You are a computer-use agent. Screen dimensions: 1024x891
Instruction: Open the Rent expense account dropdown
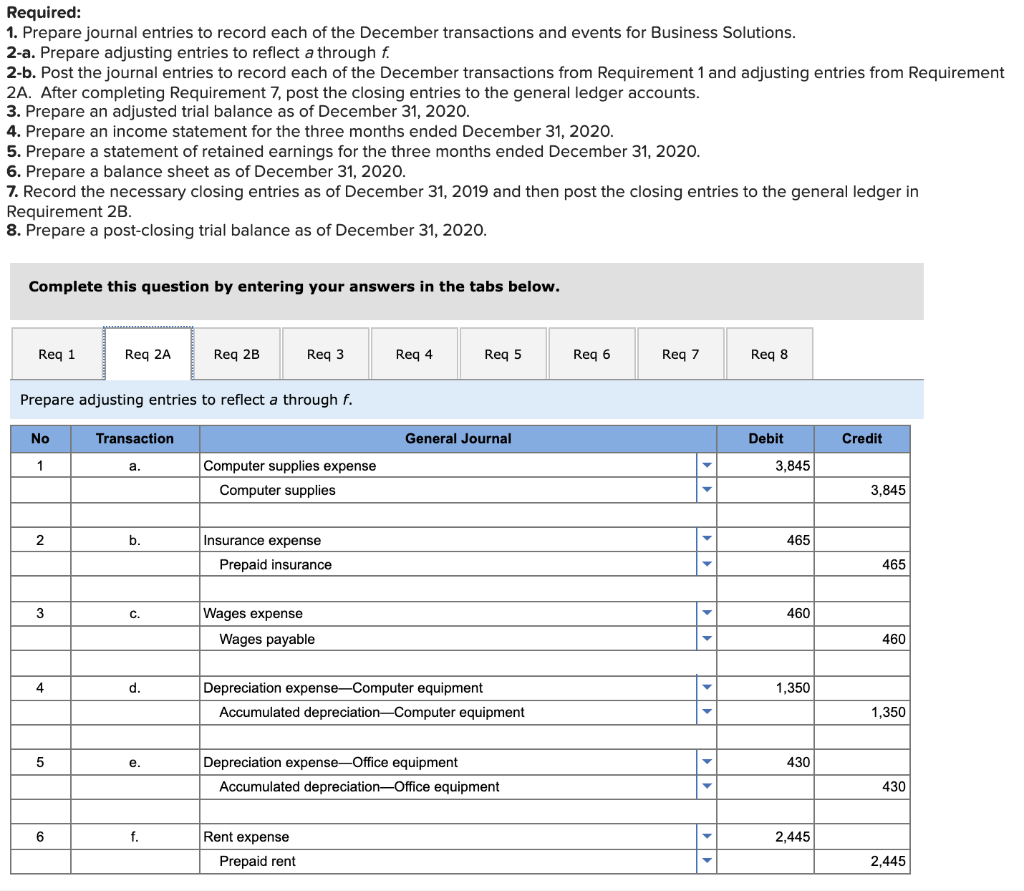click(x=707, y=837)
